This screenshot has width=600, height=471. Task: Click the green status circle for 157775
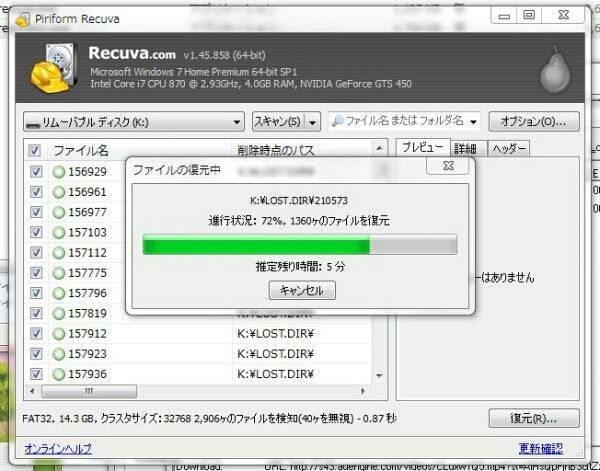pos(59,273)
